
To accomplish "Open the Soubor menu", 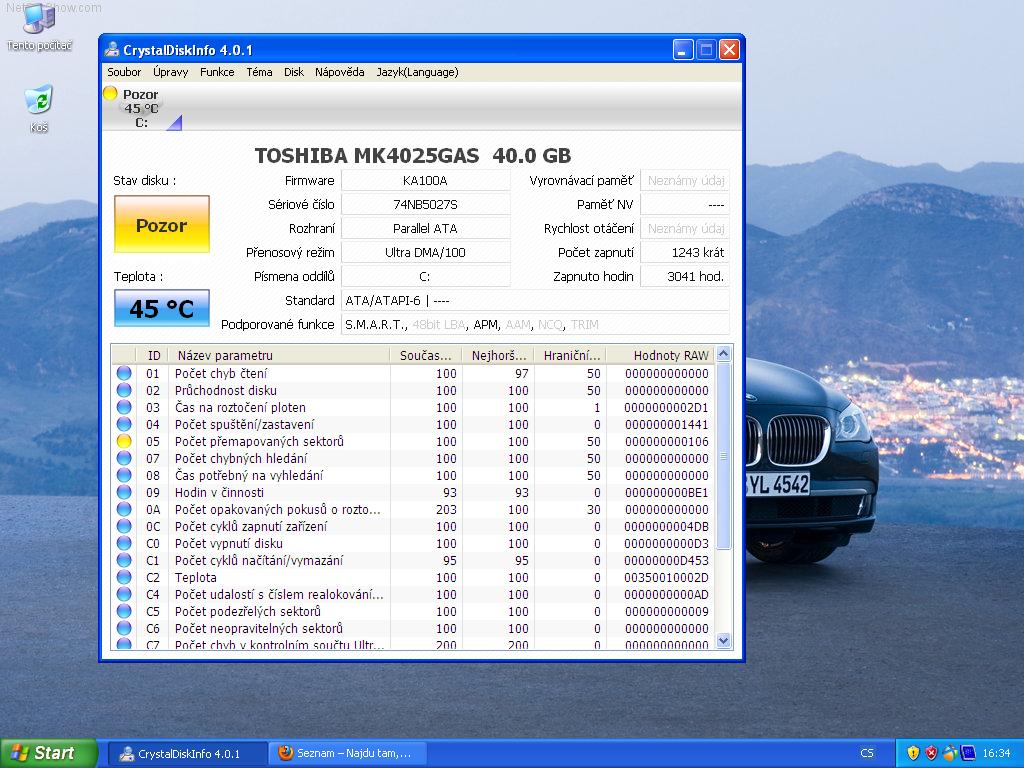I will (x=124, y=72).
